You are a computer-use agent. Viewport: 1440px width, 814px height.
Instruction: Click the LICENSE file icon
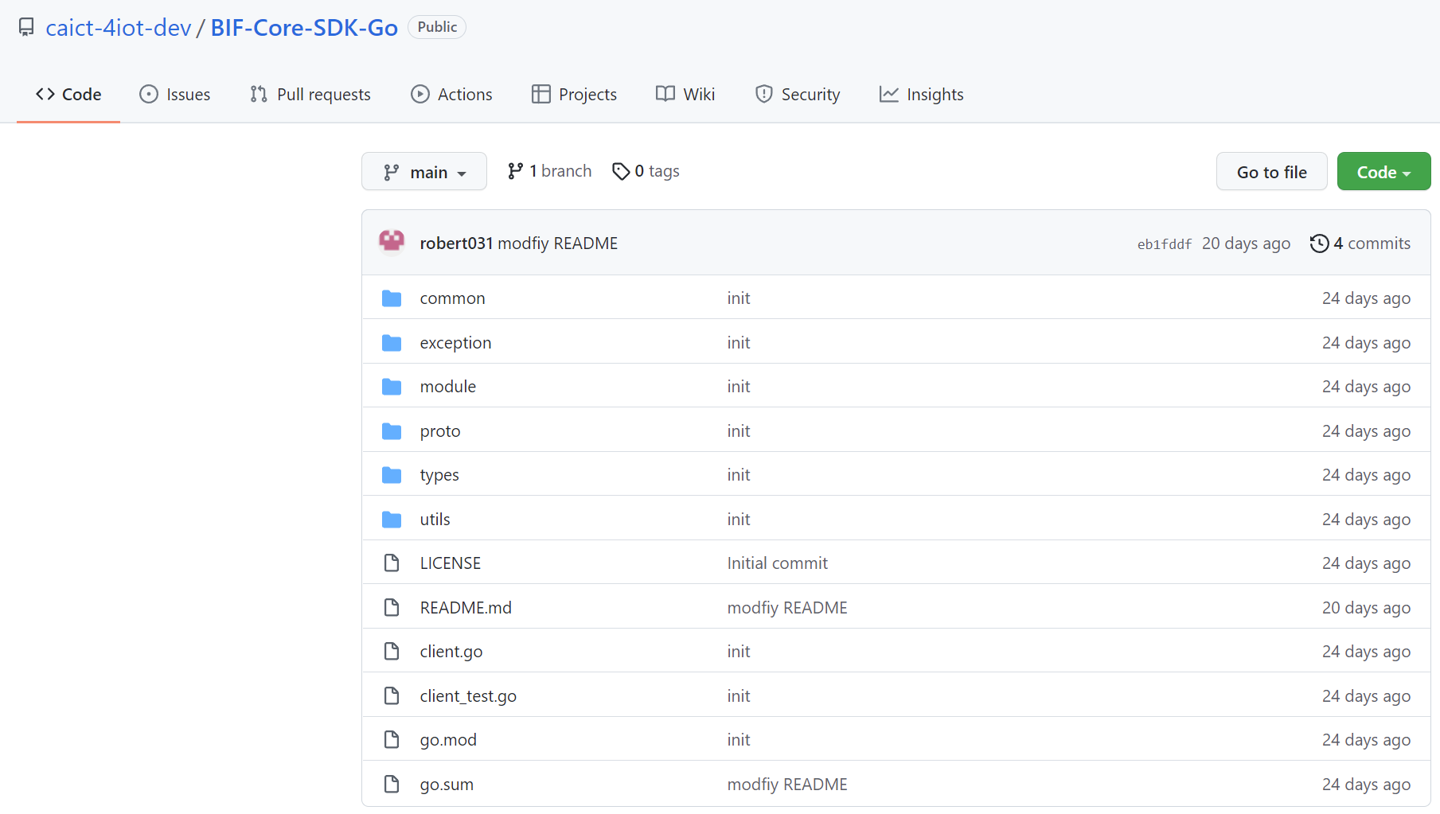(392, 563)
